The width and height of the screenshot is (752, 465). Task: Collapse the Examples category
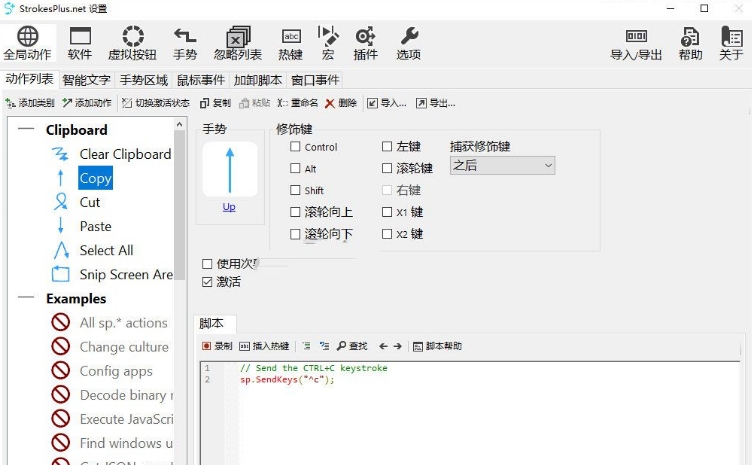[x=26, y=298]
